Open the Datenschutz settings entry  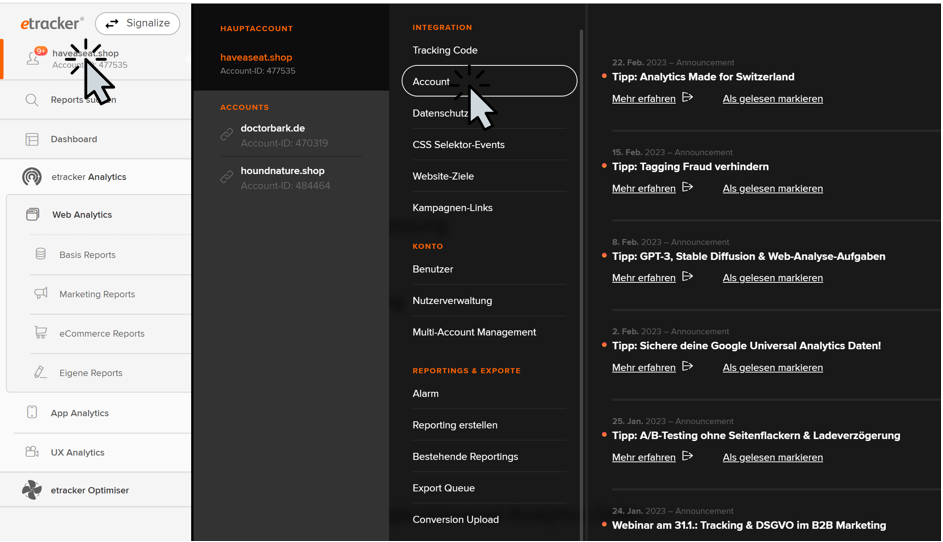(440, 113)
